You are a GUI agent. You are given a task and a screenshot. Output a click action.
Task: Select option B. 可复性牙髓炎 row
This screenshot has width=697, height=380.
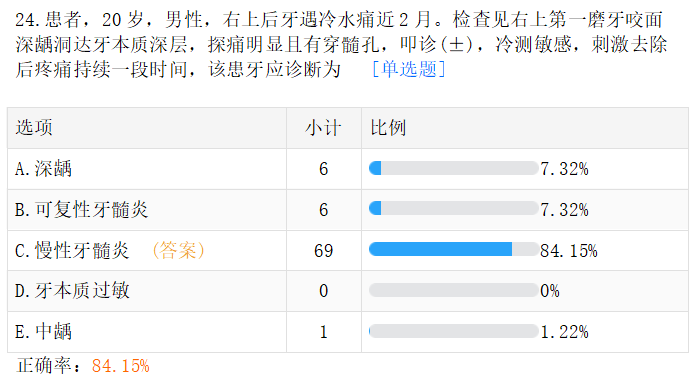348,210
